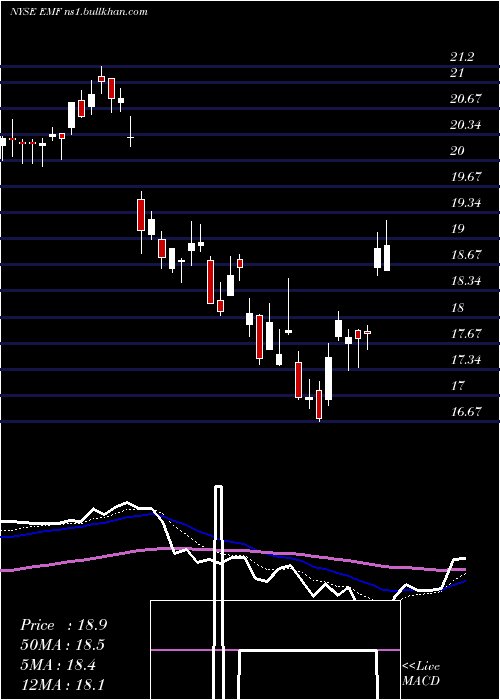Image resolution: width=500 pixels, height=700 pixels.
Task: Click the 19 price axis label
Action: click(457, 229)
